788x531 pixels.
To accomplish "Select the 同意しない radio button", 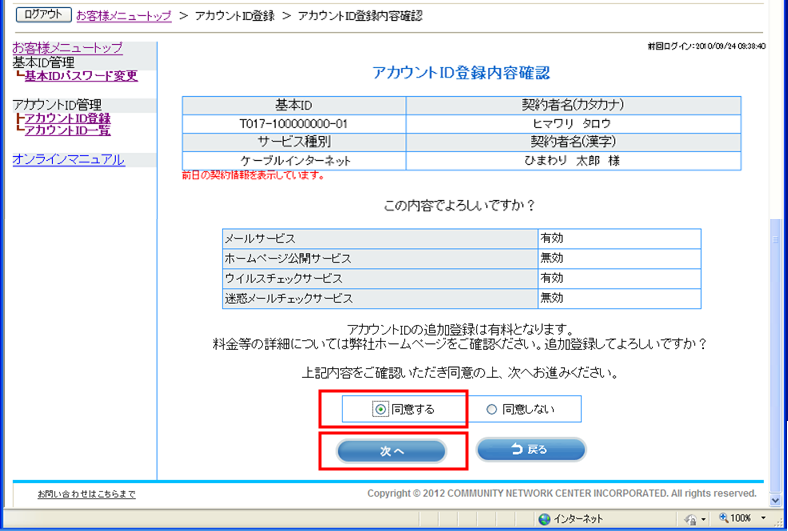I will [491, 409].
